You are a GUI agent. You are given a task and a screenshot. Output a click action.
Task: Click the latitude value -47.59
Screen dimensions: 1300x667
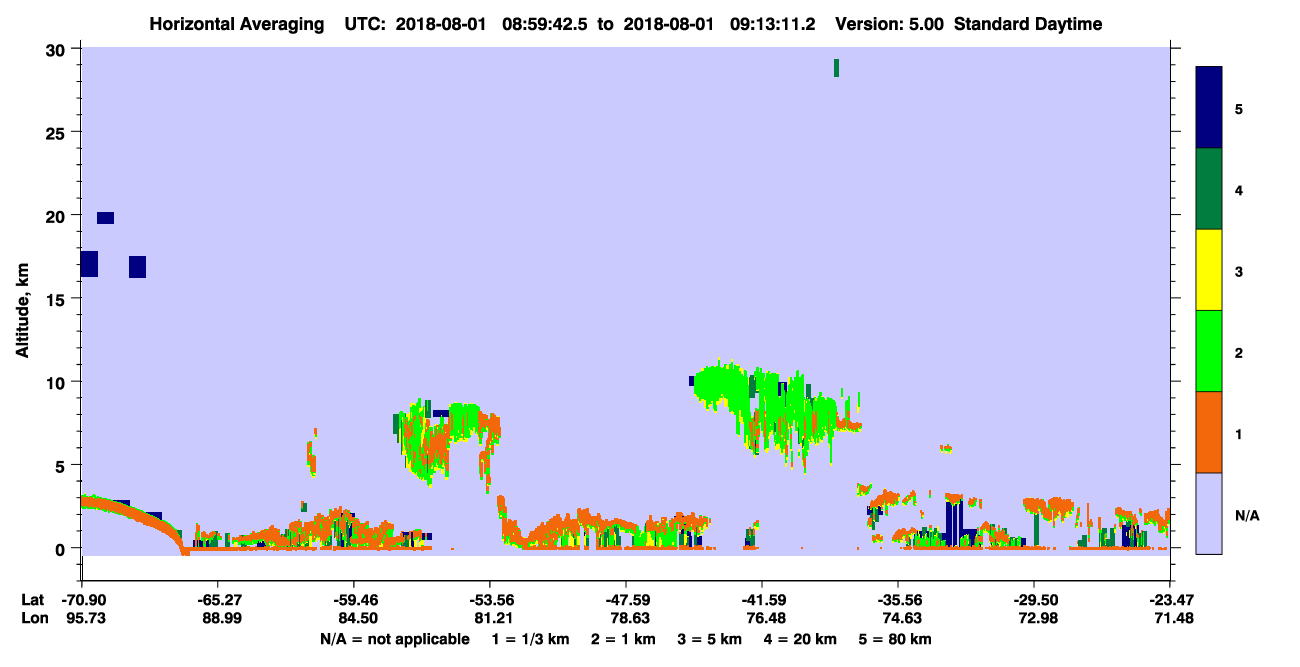[x=626, y=600]
